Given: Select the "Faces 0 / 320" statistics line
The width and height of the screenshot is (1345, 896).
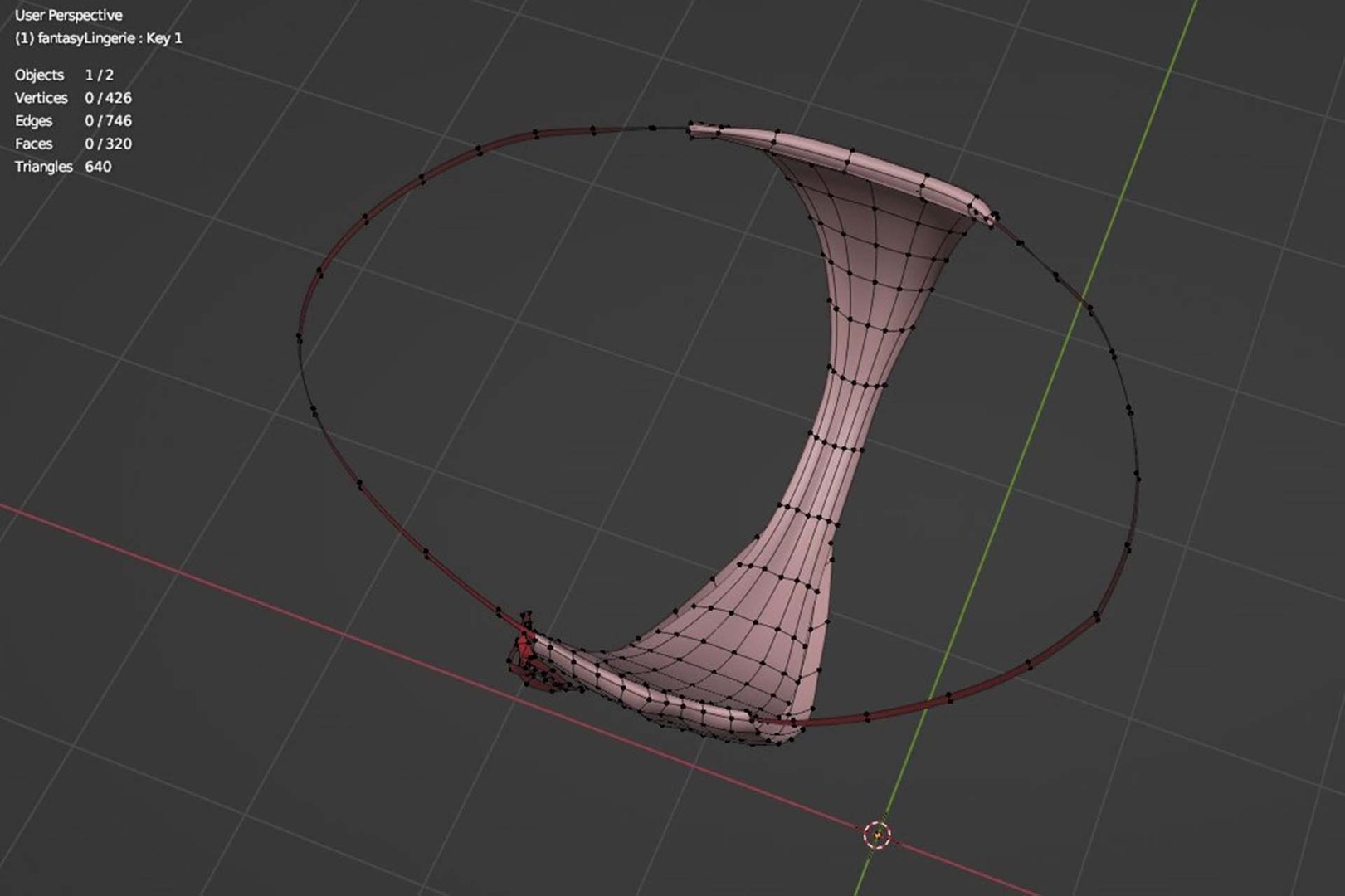Looking at the screenshot, I should coord(73,144).
